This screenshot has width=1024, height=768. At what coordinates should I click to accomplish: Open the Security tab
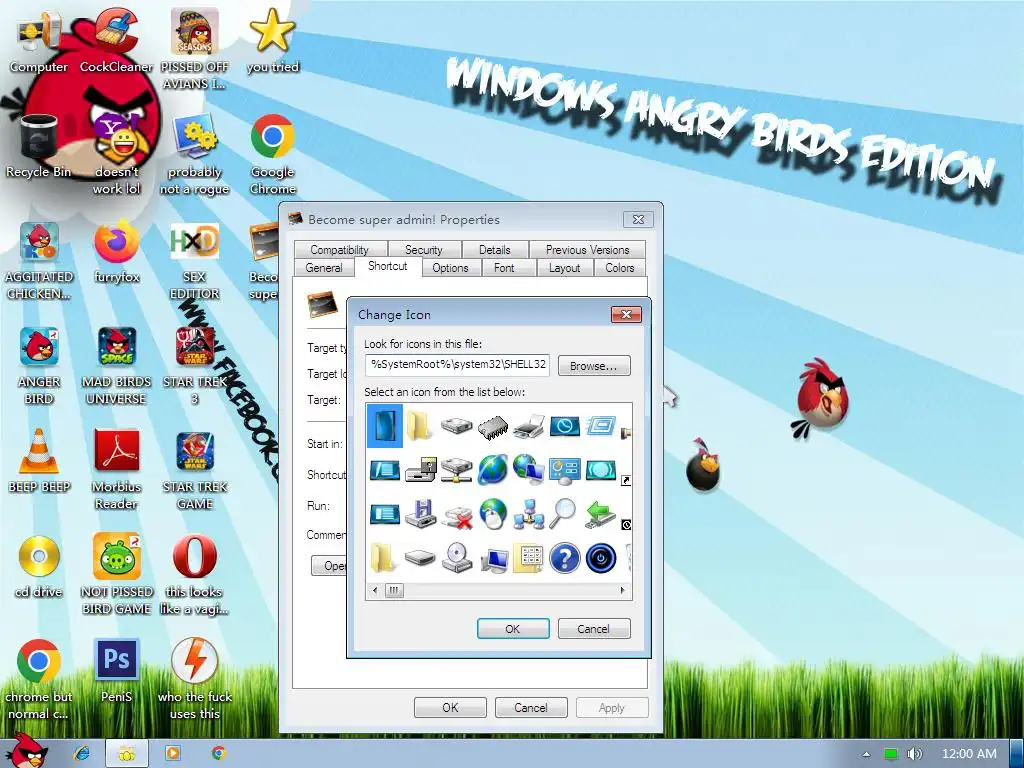(424, 249)
